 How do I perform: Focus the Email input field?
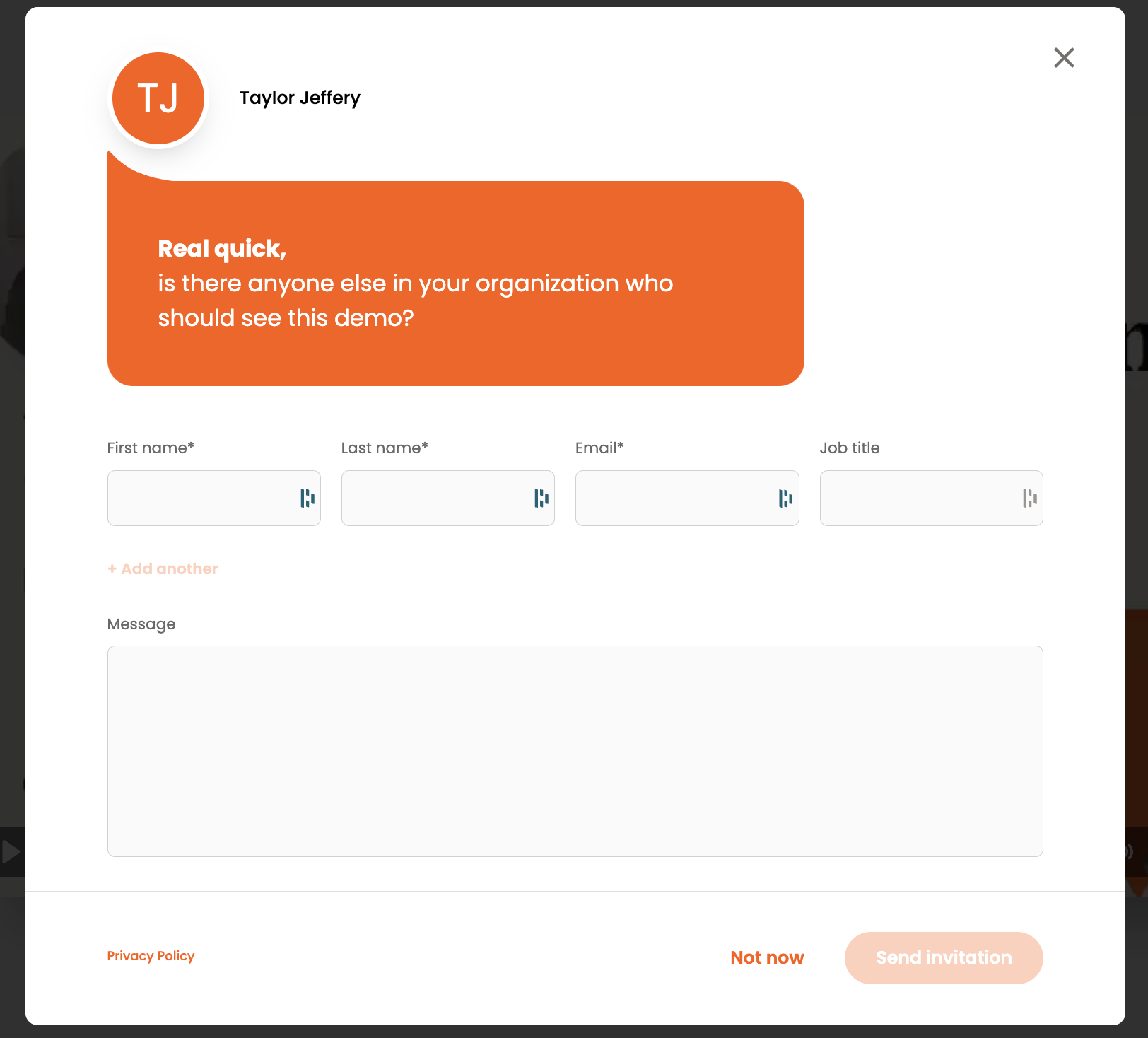pos(687,498)
